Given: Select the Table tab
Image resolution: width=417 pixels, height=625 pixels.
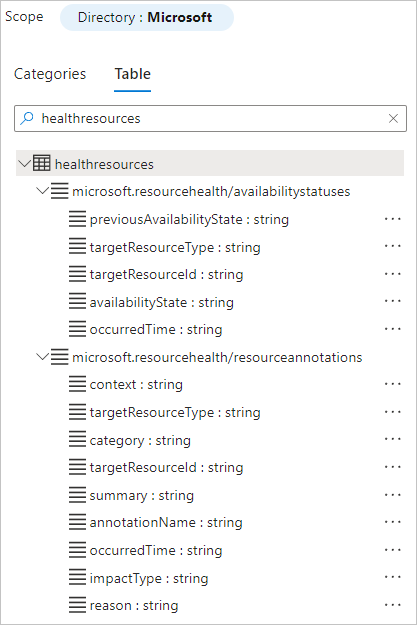Looking at the screenshot, I should (x=132, y=74).
